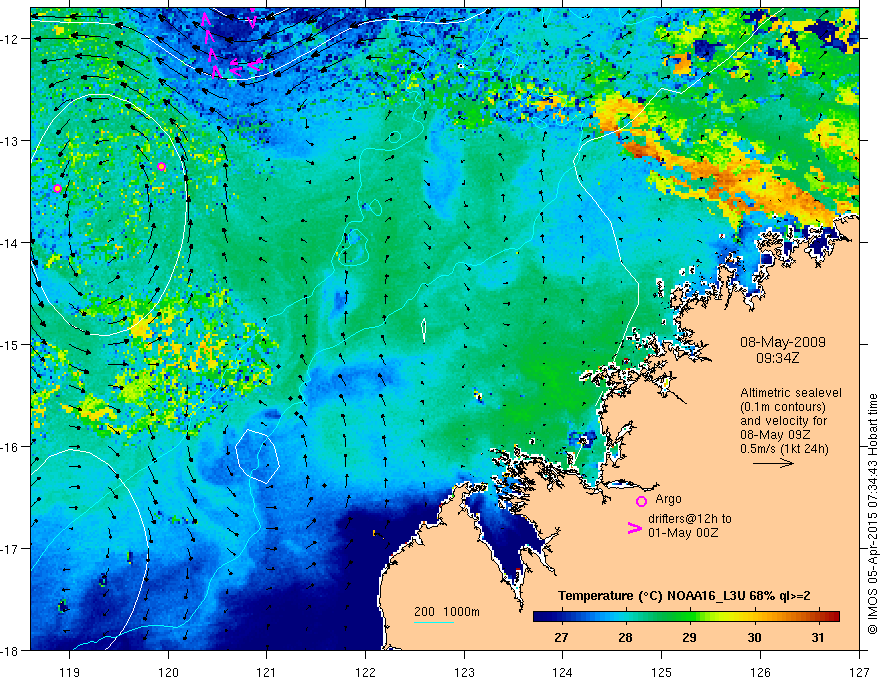Click the small white hexagonal contour near 121E 16S
This screenshot has height=680, width=880.
pos(258,456)
